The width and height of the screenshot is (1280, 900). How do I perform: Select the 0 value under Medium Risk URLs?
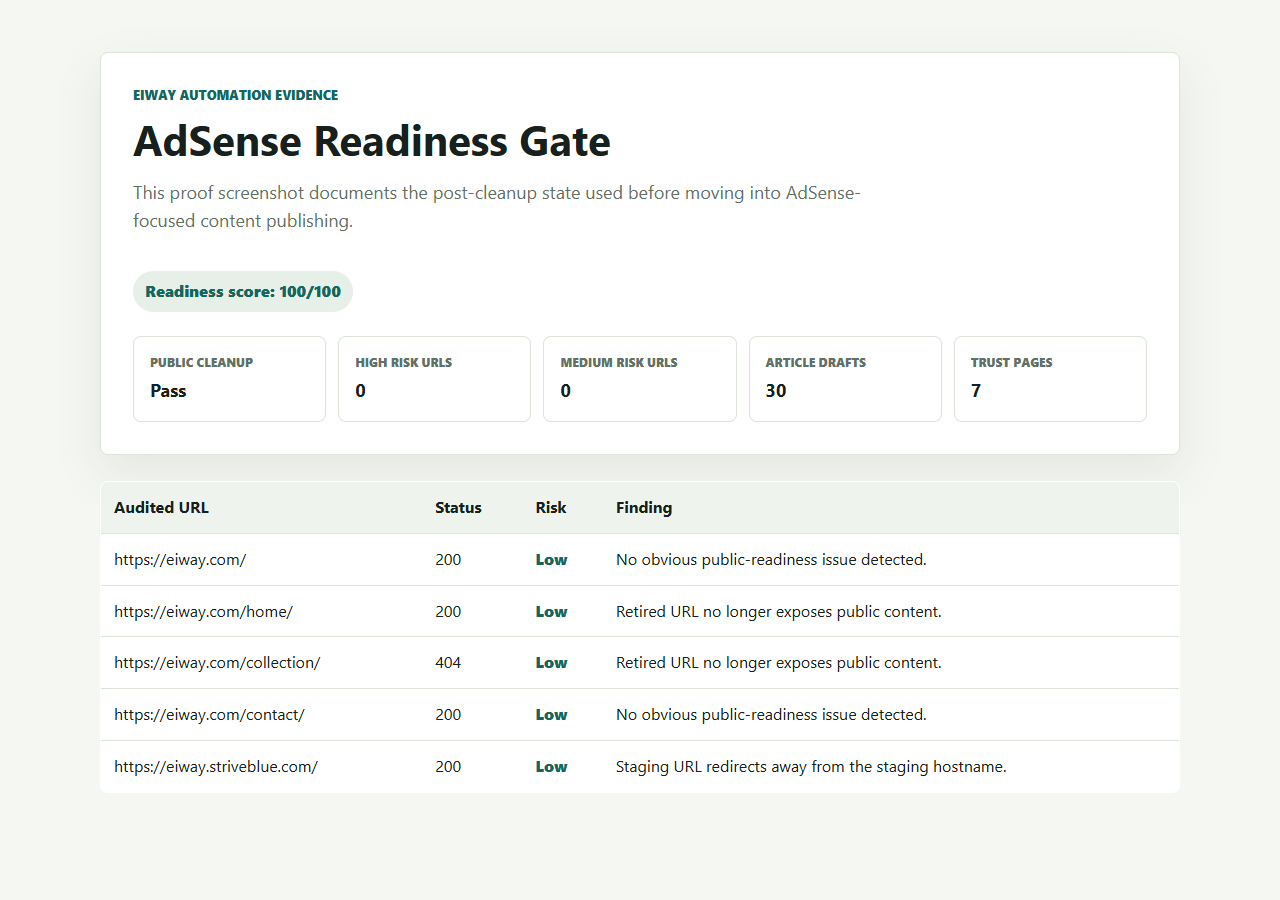[566, 391]
